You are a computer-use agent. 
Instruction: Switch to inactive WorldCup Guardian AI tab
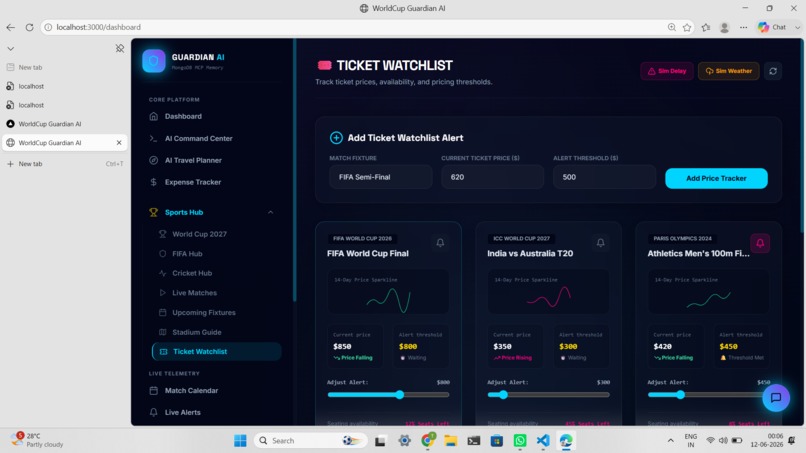click(64, 124)
